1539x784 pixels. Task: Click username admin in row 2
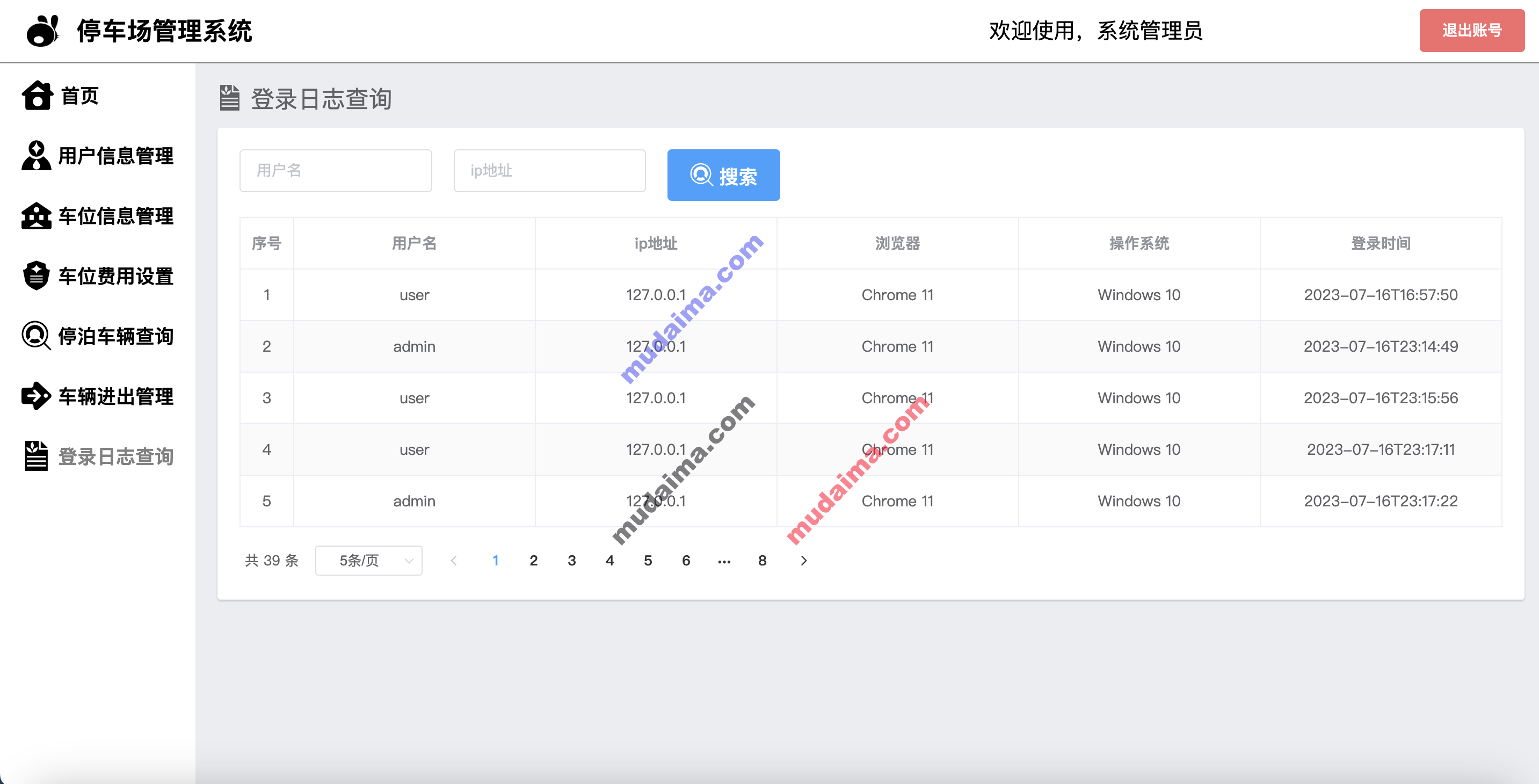click(414, 346)
